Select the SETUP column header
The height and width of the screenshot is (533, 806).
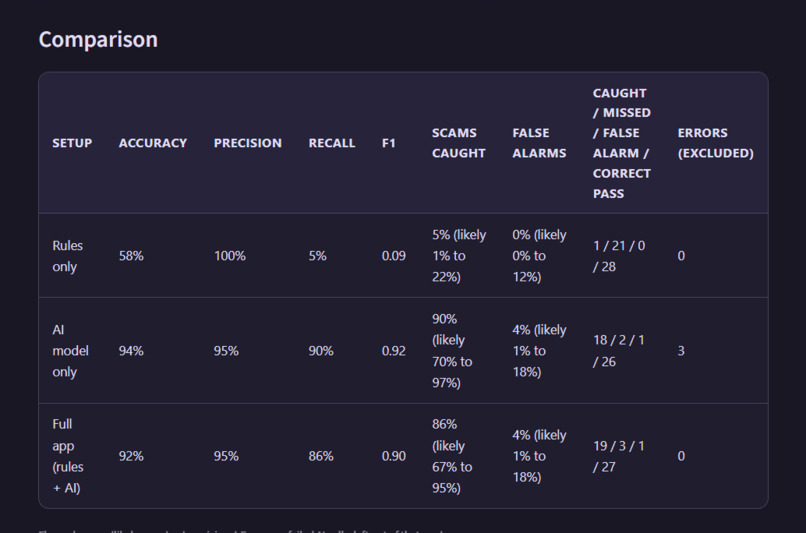coord(72,143)
